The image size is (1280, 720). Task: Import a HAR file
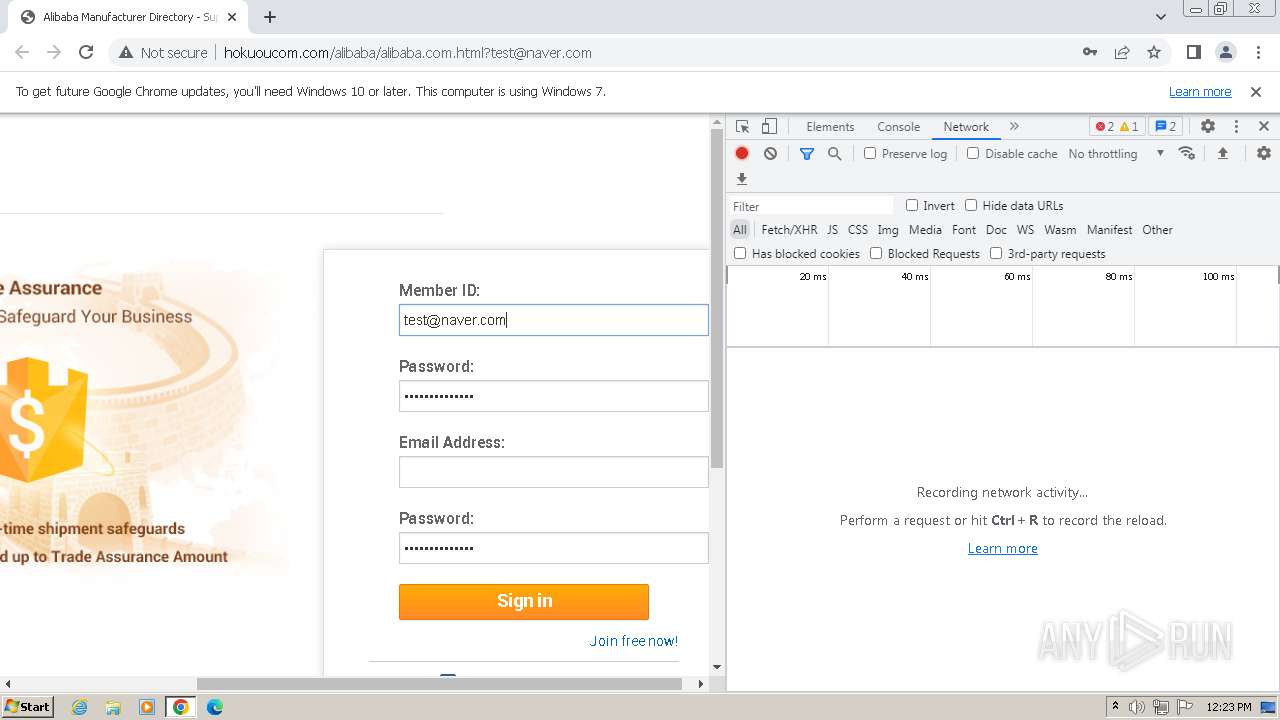click(1222, 153)
